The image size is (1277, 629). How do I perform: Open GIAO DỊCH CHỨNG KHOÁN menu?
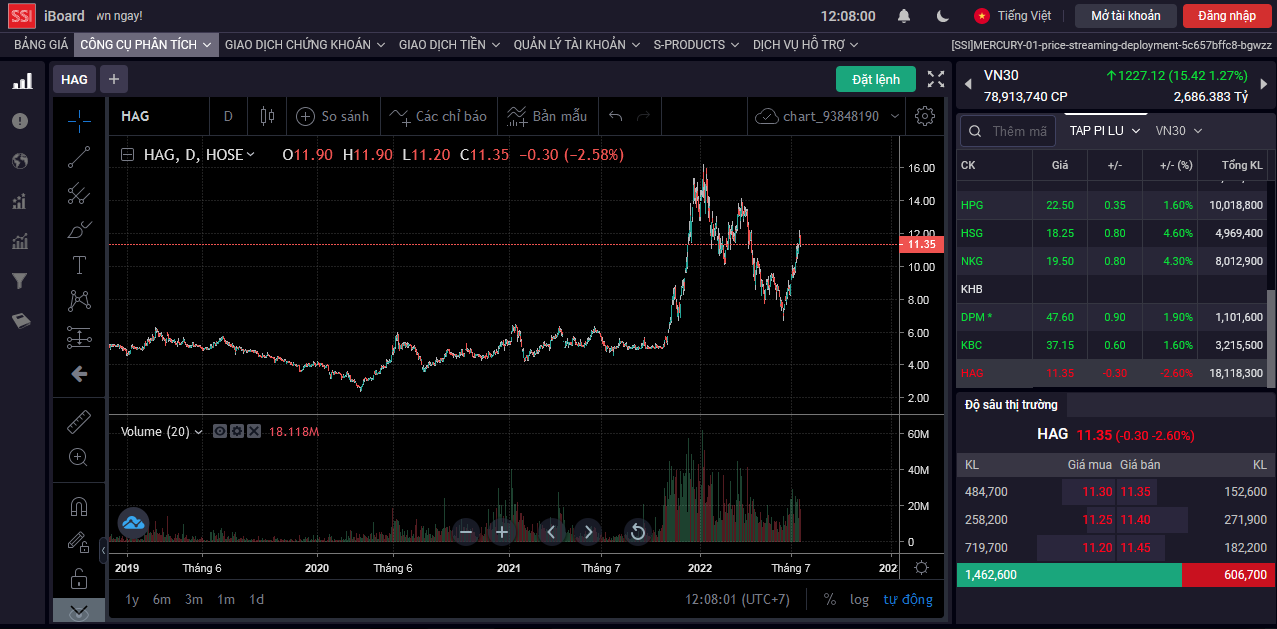click(305, 45)
